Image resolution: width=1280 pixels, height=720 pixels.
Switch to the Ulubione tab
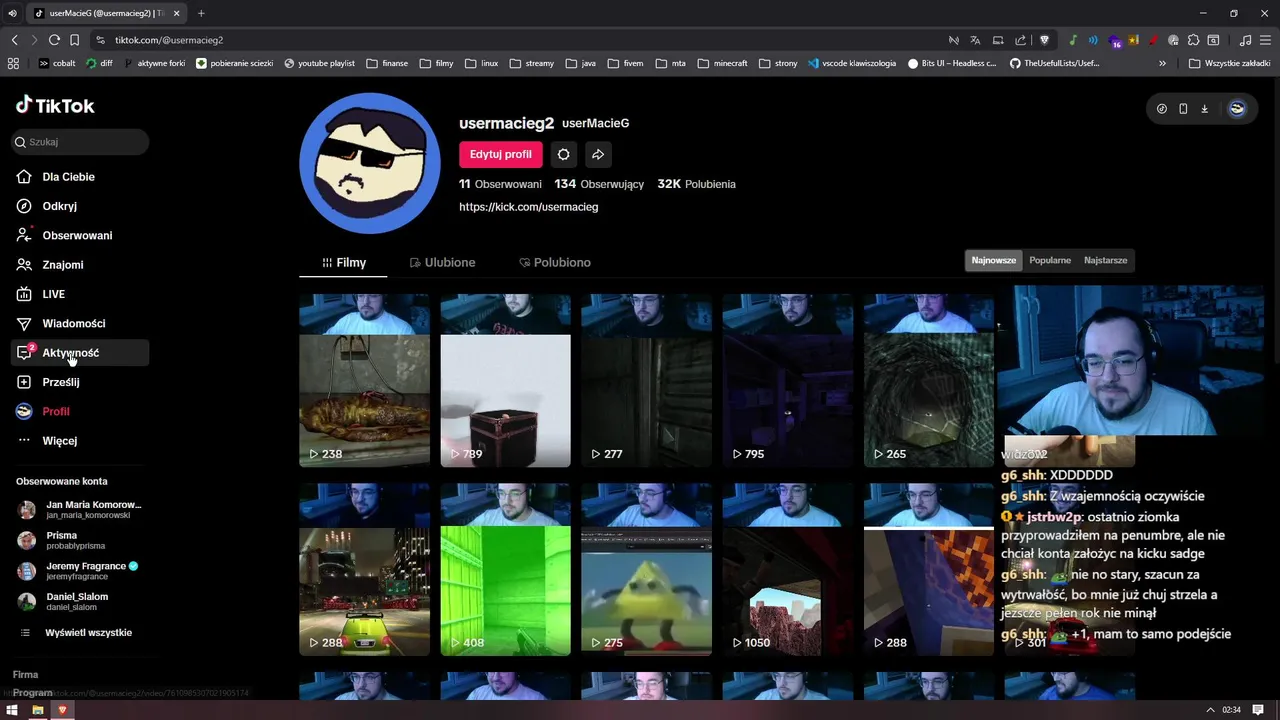pos(442,262)
